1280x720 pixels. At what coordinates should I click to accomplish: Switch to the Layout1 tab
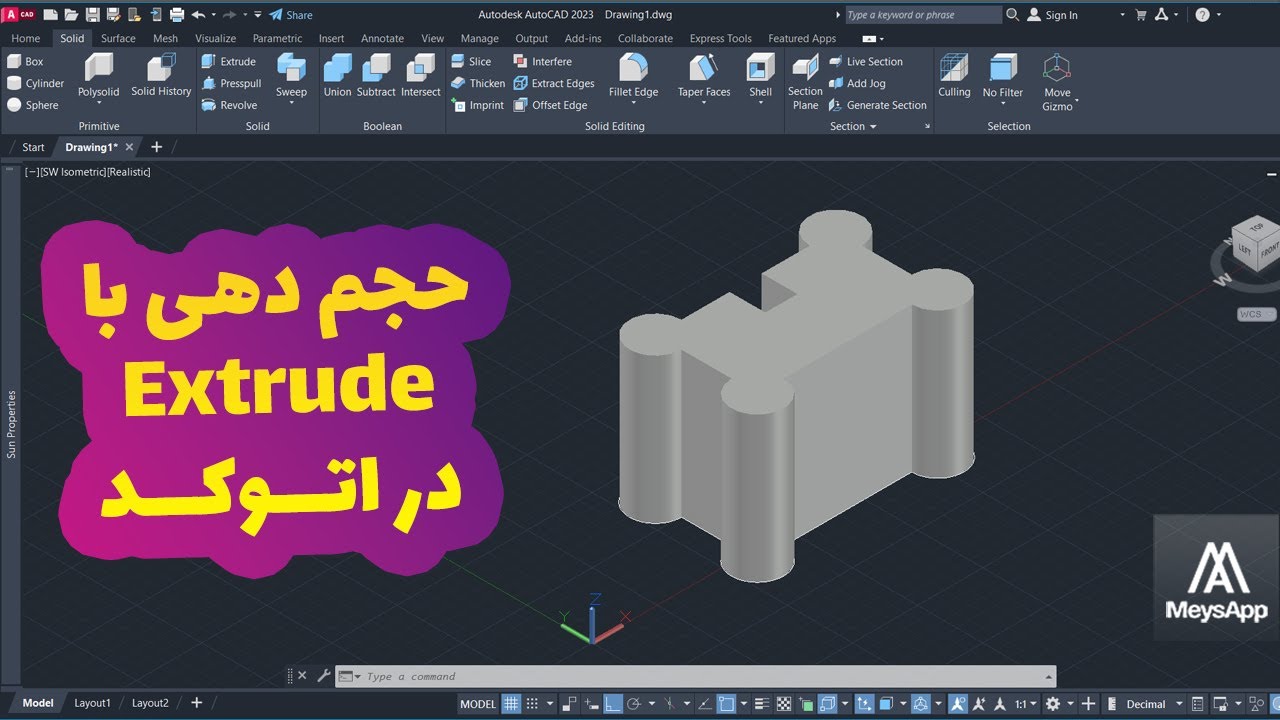pos(92,703)
